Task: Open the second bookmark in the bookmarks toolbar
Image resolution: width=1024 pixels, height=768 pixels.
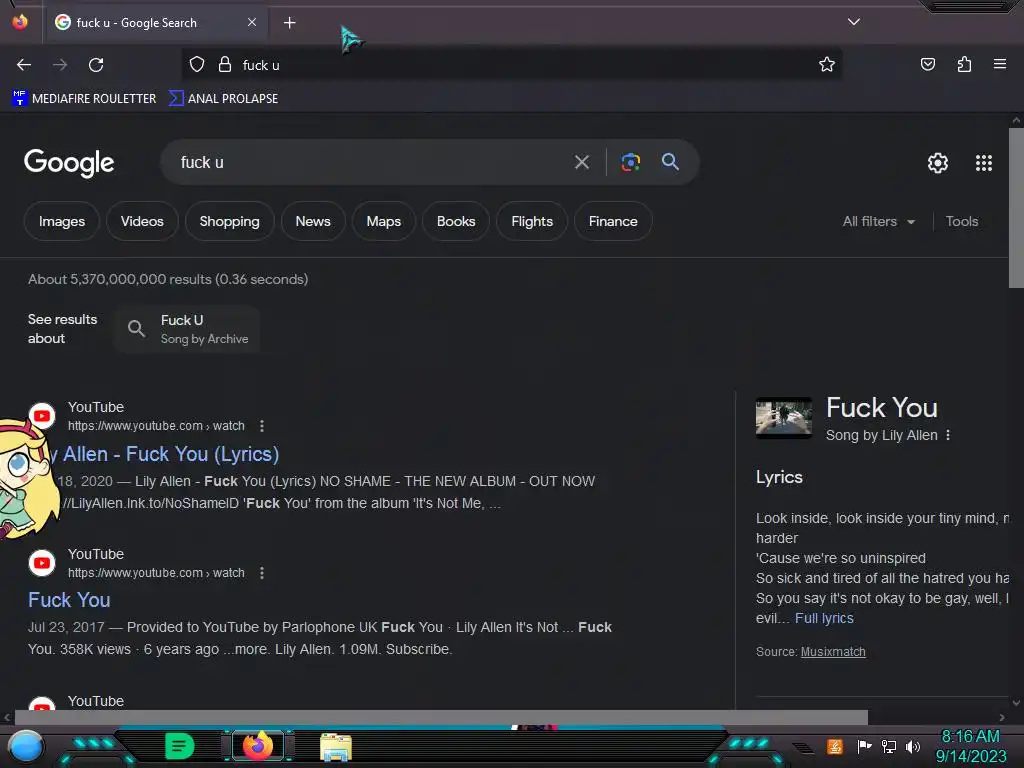Action: coord(223,99)
